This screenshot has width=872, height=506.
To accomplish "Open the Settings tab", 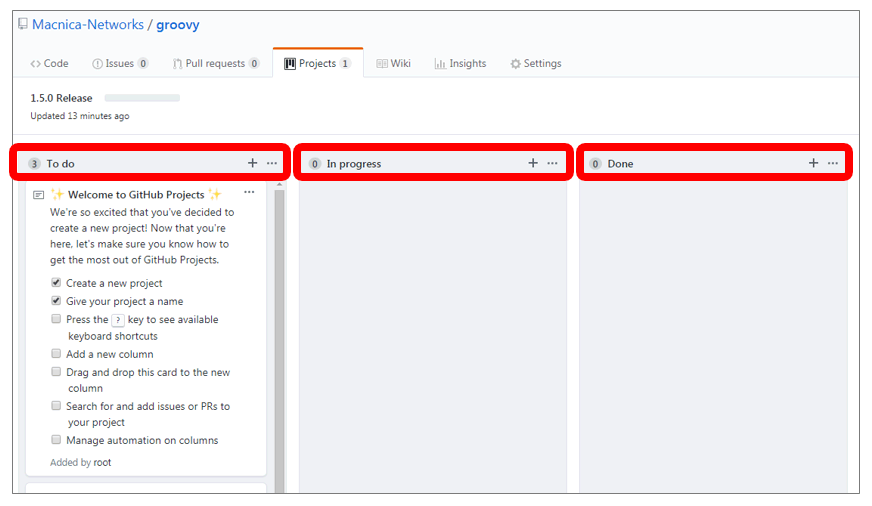I will [536, 63].
